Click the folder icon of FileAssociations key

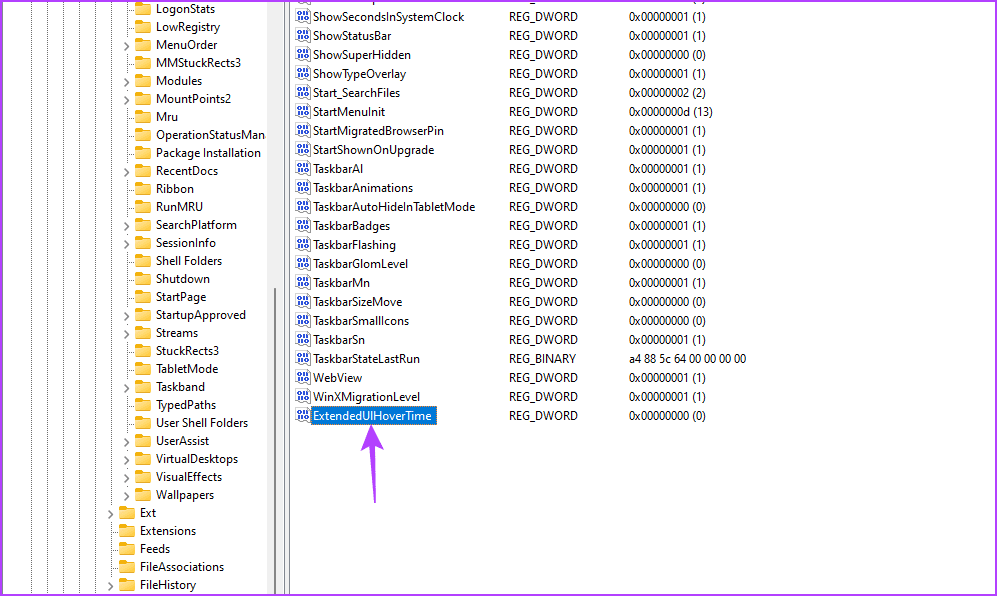tap(127, 567)
